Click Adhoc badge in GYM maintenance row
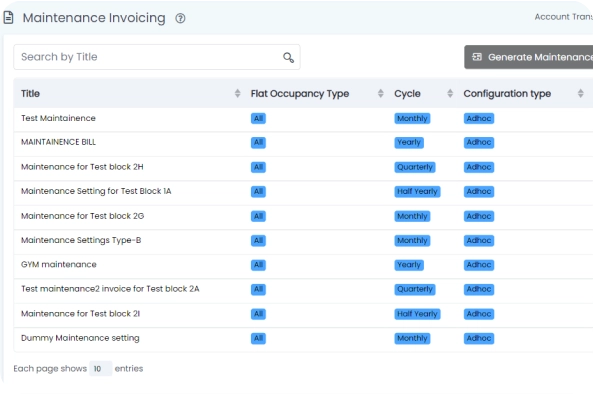Image resolution: width=594 pixels, height=394 pixels. (479, 265)
